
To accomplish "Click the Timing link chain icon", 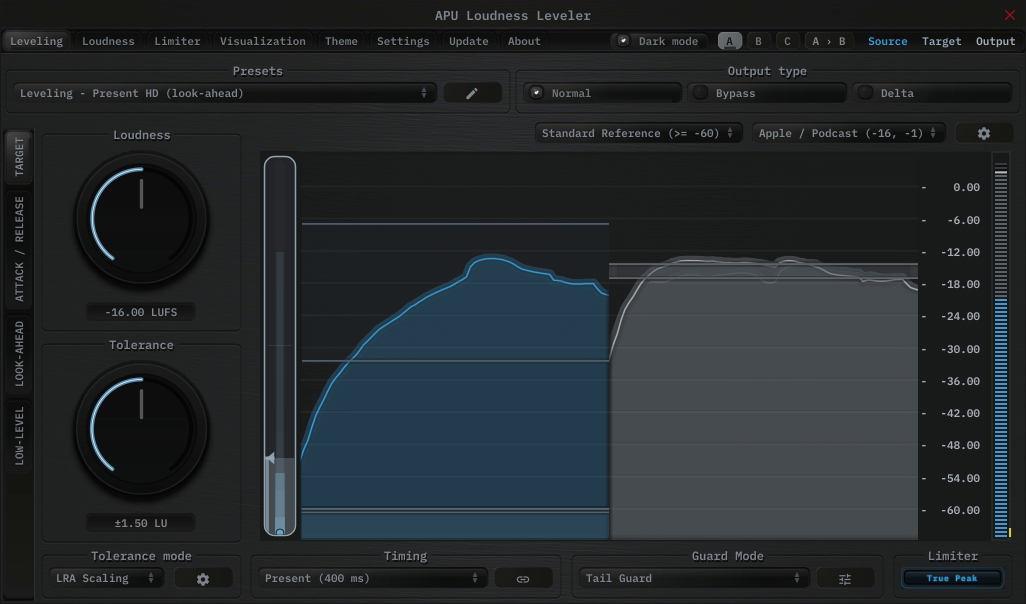I will tap(523, 578).
